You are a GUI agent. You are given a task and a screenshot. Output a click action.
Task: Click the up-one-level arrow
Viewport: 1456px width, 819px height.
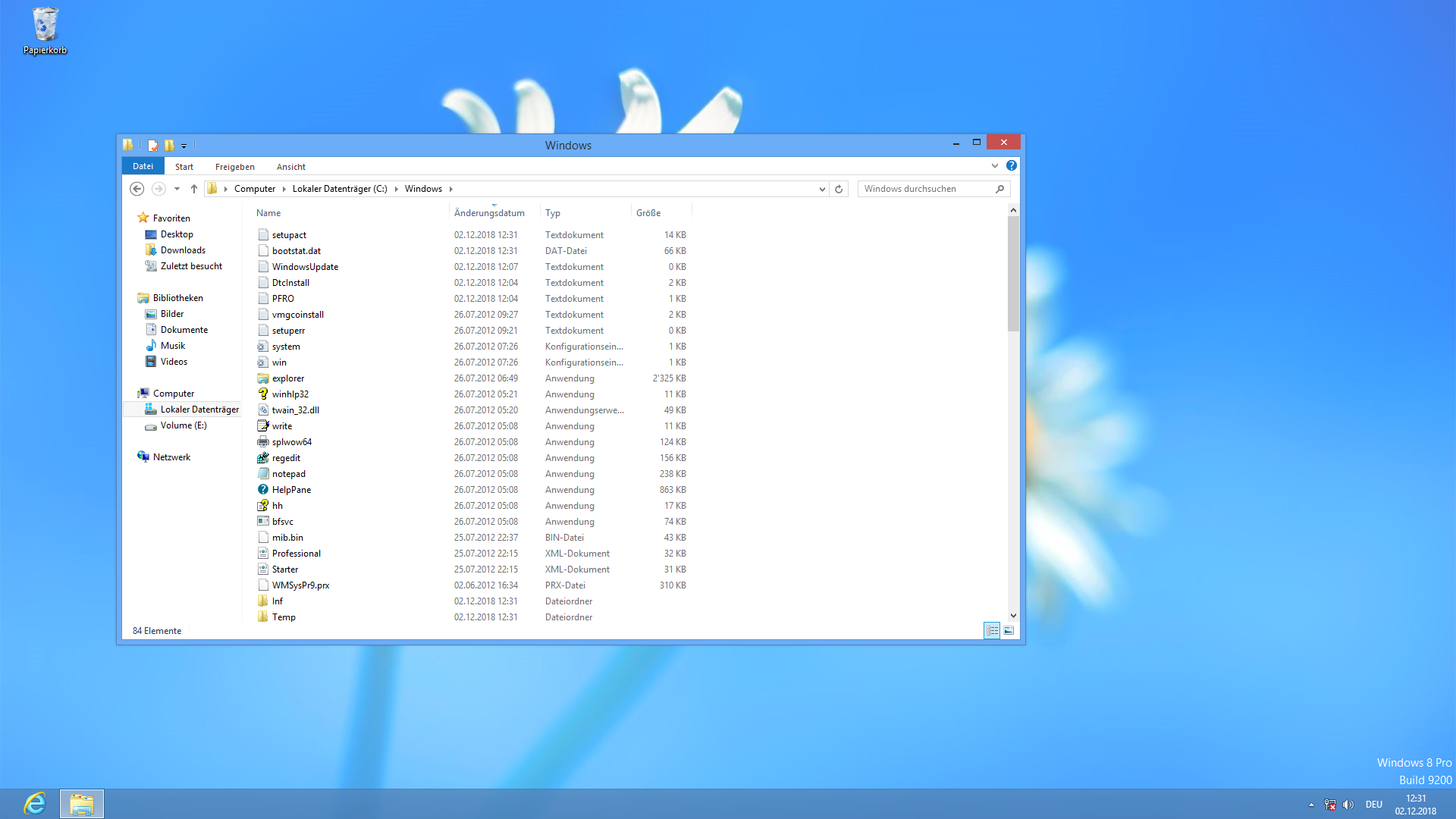pyautogui.click(x=194, y=189)
